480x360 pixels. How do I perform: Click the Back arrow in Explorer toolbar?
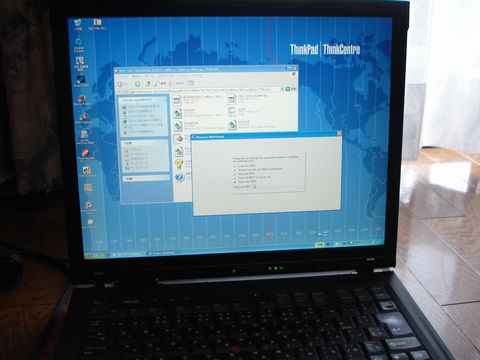click(120, 84)
